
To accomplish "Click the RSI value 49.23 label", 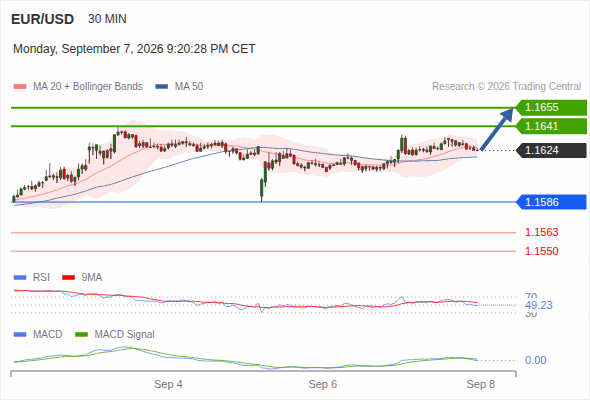I will 538,305.
